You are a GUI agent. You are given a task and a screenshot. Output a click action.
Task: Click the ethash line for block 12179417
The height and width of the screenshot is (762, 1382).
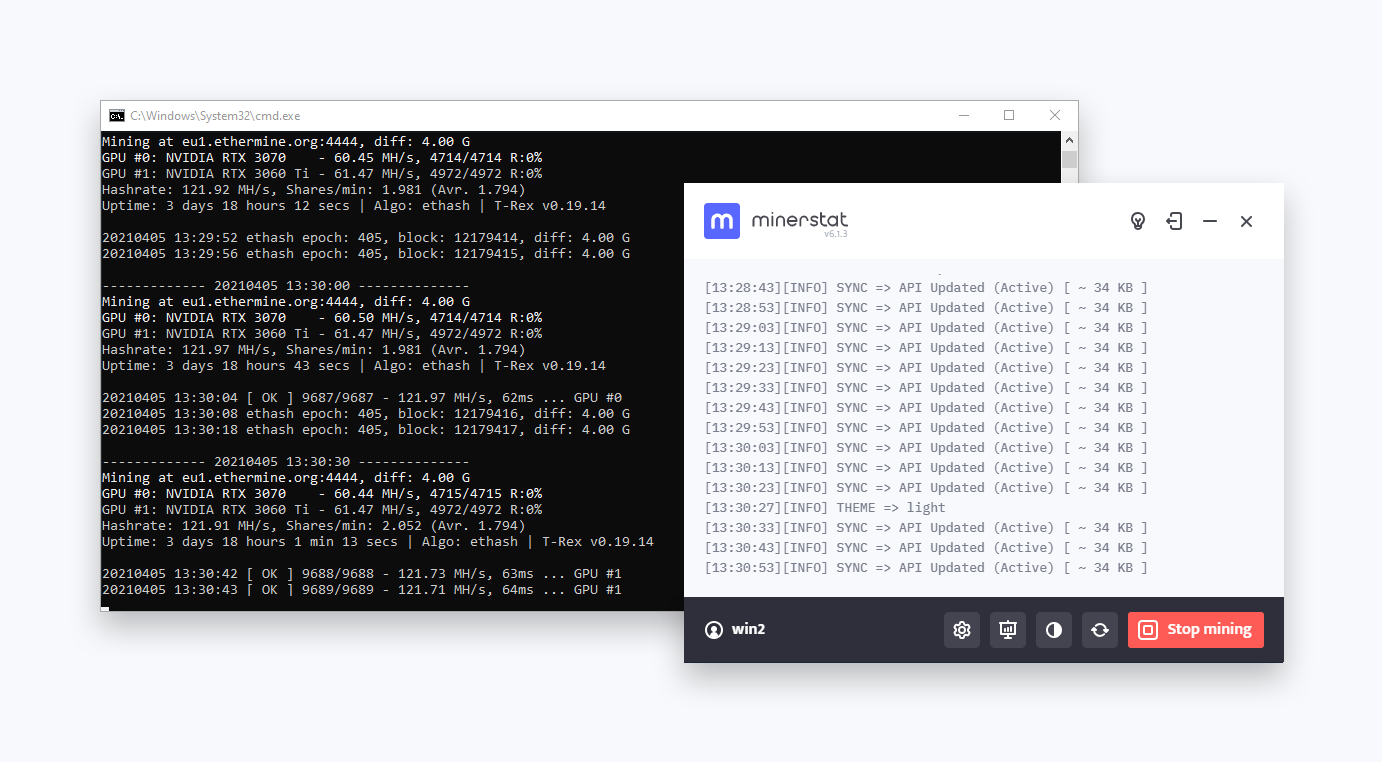(366, 430)
